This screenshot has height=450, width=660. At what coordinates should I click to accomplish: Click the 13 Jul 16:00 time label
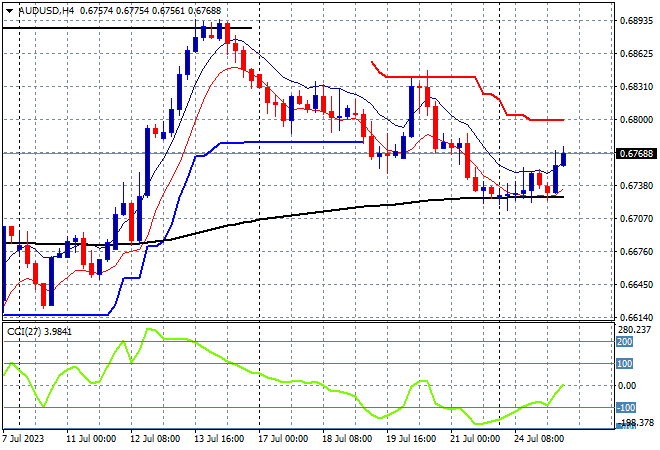[x=219, y=439]
